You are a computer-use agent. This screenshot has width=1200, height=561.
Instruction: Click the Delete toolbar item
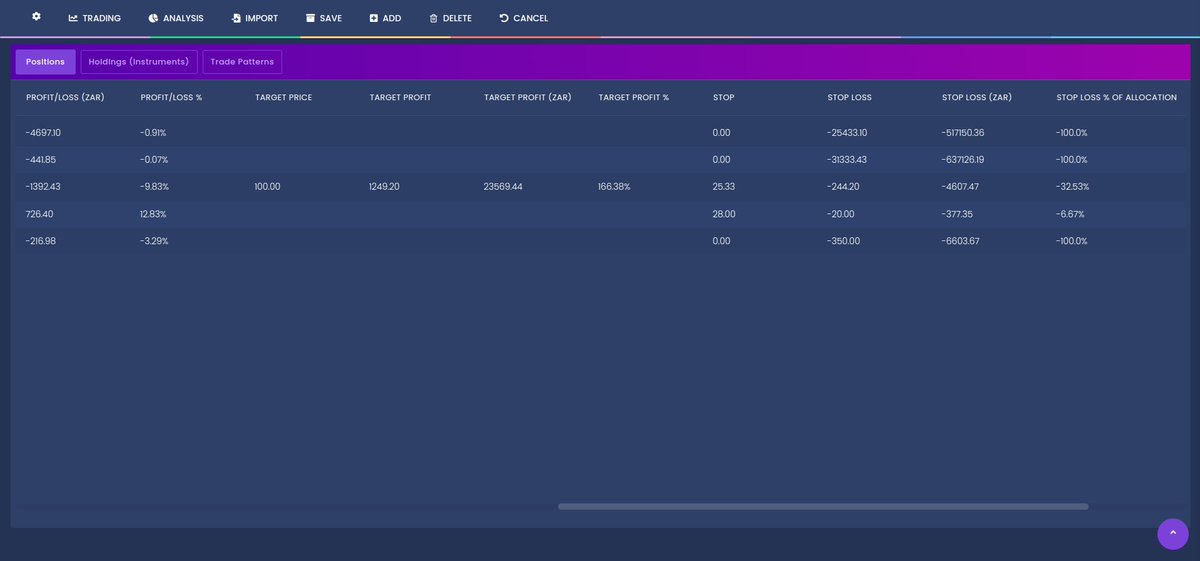tap(450, 18)
